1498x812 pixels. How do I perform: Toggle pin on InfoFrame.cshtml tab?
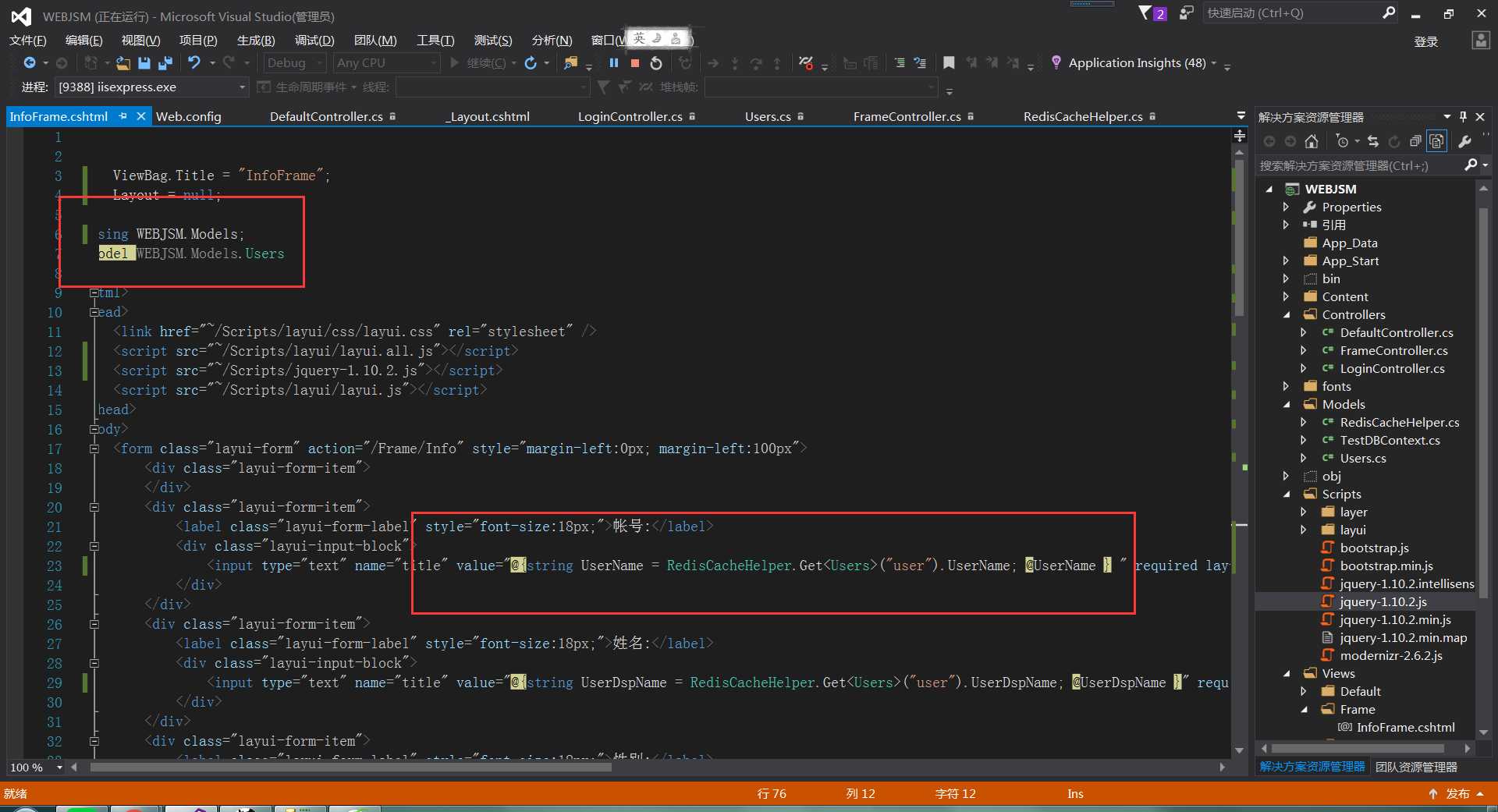tap(122, 116)
